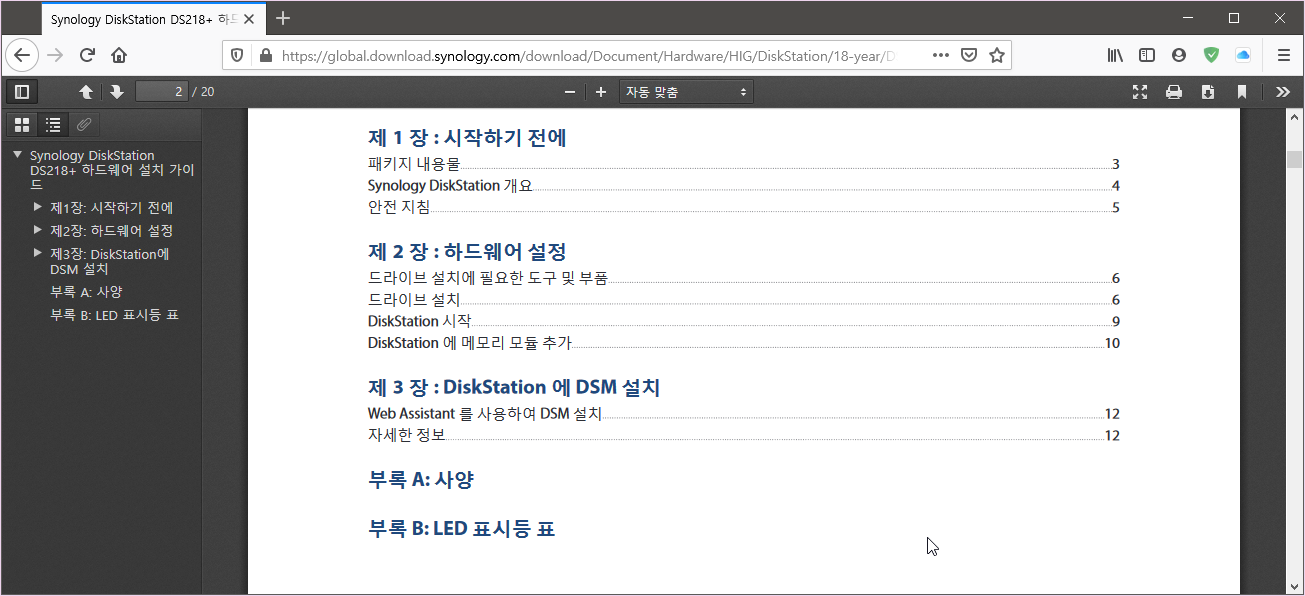
Task: Open a new browser tab
Action: pos(283,18)
